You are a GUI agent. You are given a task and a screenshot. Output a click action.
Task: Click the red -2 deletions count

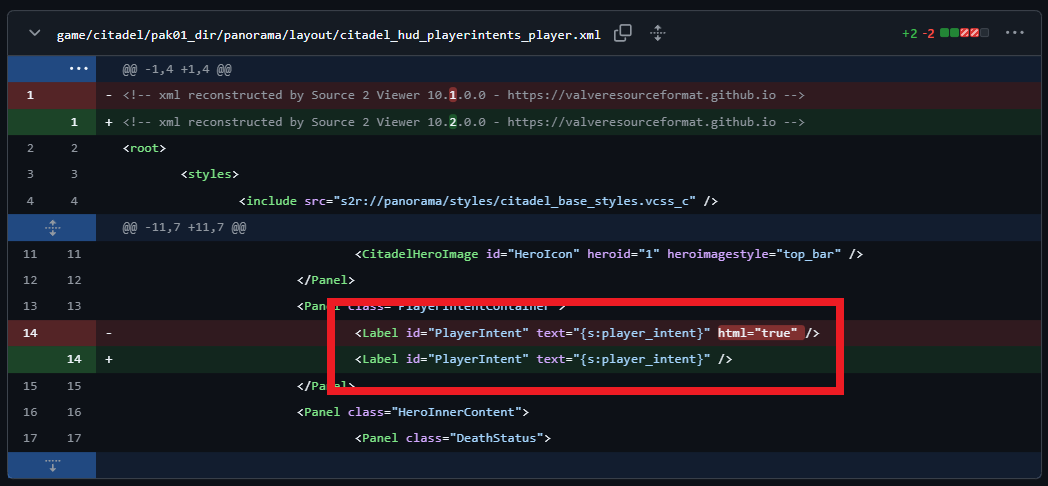(x=928, y=33)
